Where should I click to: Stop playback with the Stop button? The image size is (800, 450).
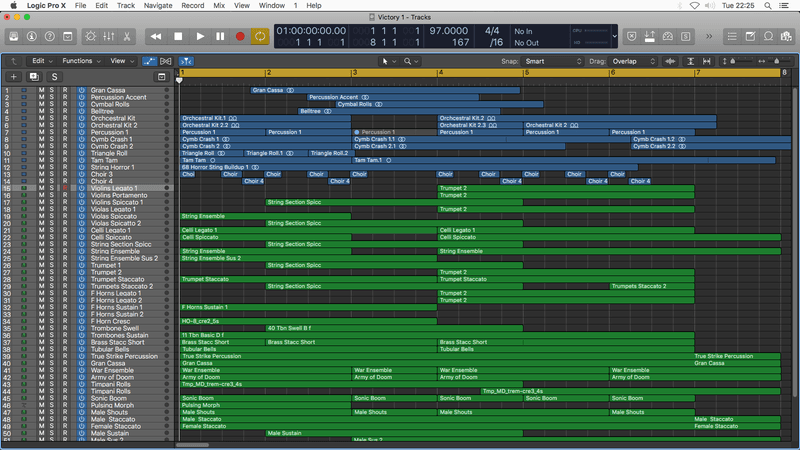click(178, 36)
